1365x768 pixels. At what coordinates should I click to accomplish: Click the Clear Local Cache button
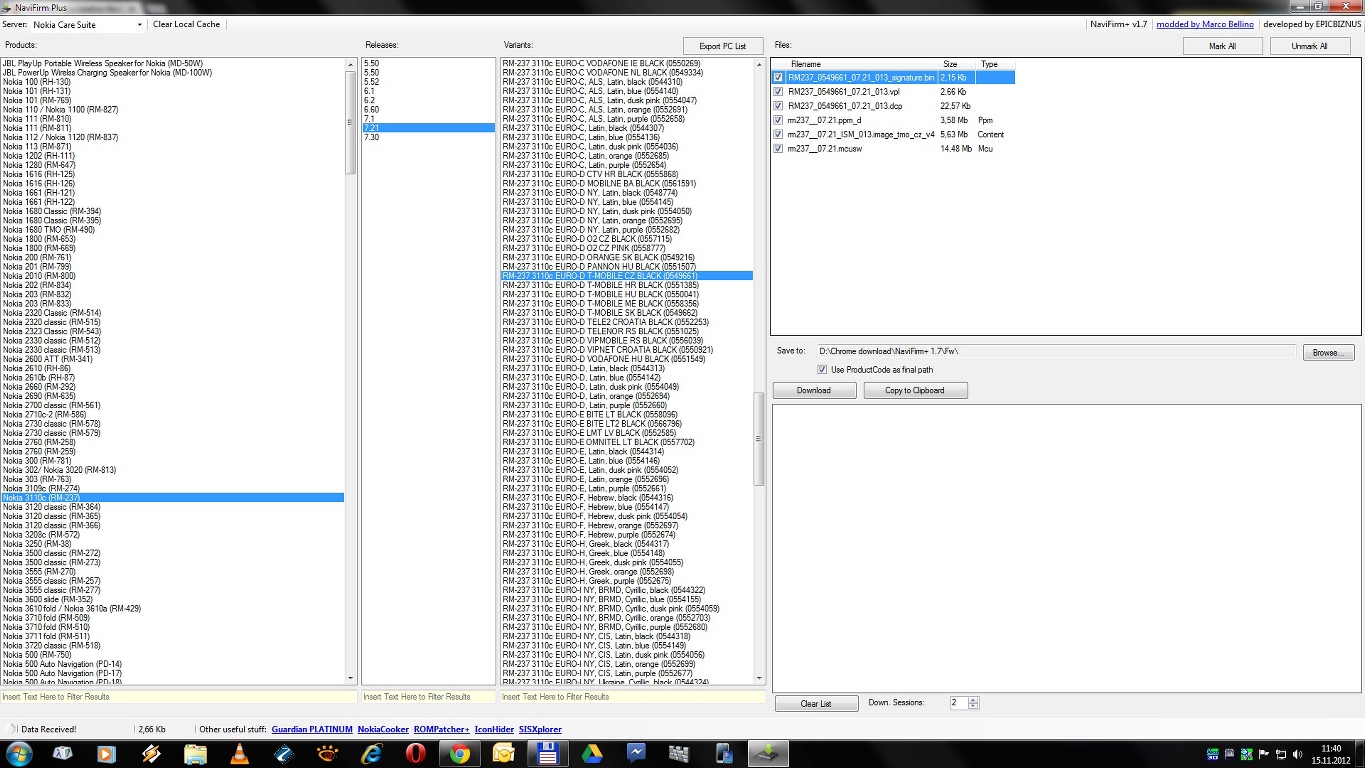(187, 24)
